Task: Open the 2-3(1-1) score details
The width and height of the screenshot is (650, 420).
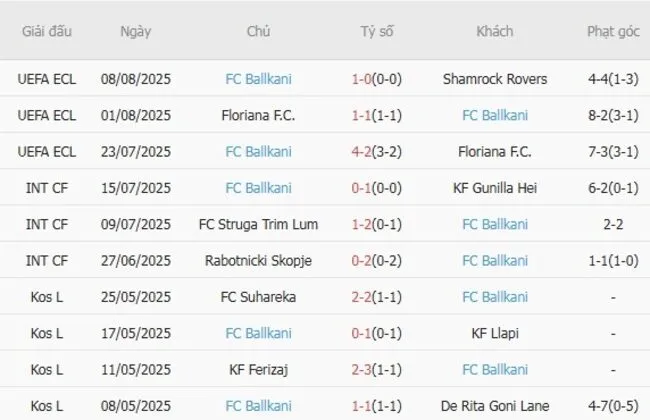Action: 377,370
